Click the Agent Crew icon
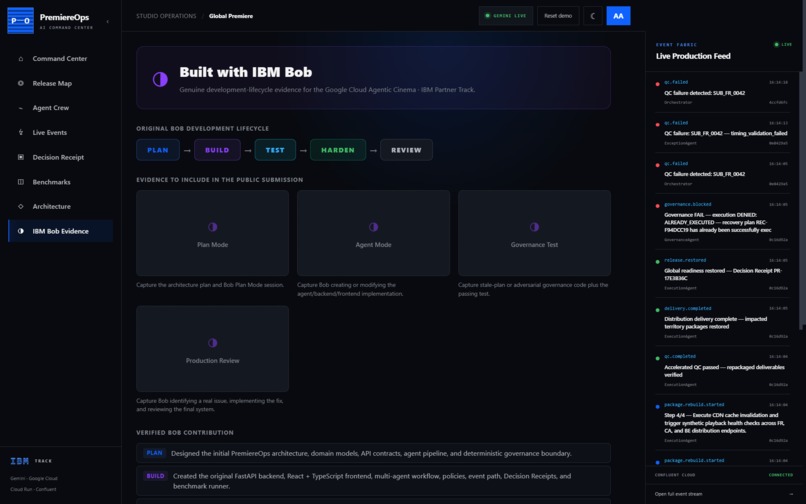Screen dimensions: 806x504 coord(21,108)
